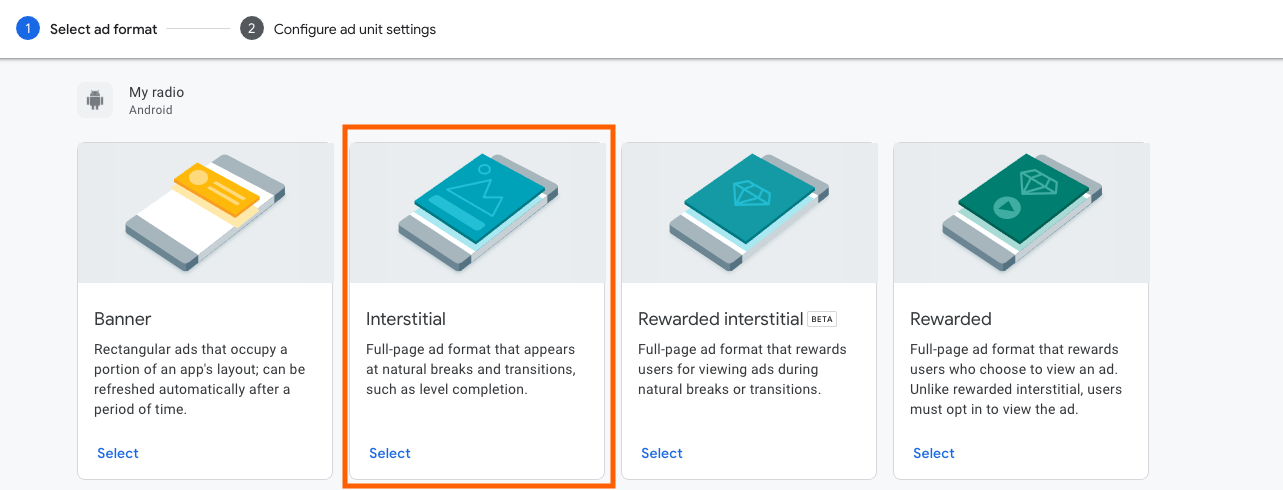Click the Interstitial card title
Viewport: 1283px width, 490px height.
coord(406,319)
